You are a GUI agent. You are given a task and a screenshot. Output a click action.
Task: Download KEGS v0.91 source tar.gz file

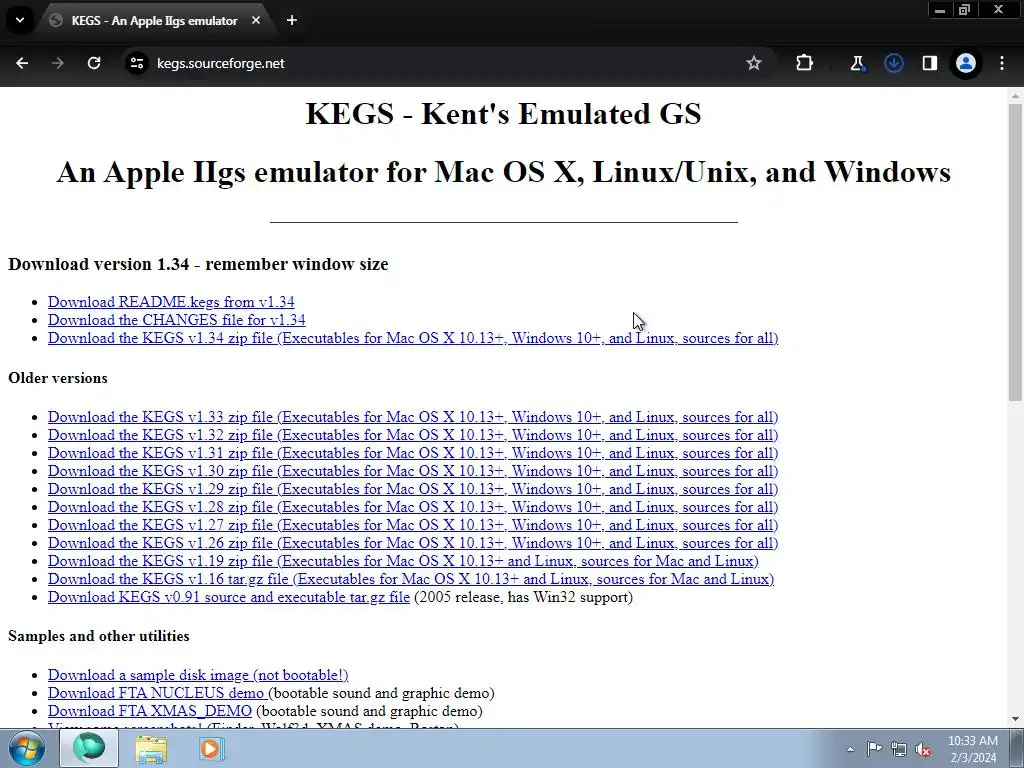pyautogui.click(x=229, y=597)
